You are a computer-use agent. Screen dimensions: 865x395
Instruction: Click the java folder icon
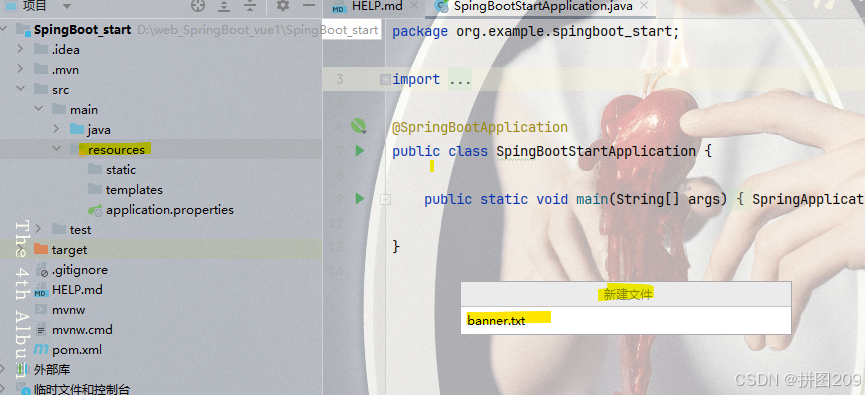(77, 129)
